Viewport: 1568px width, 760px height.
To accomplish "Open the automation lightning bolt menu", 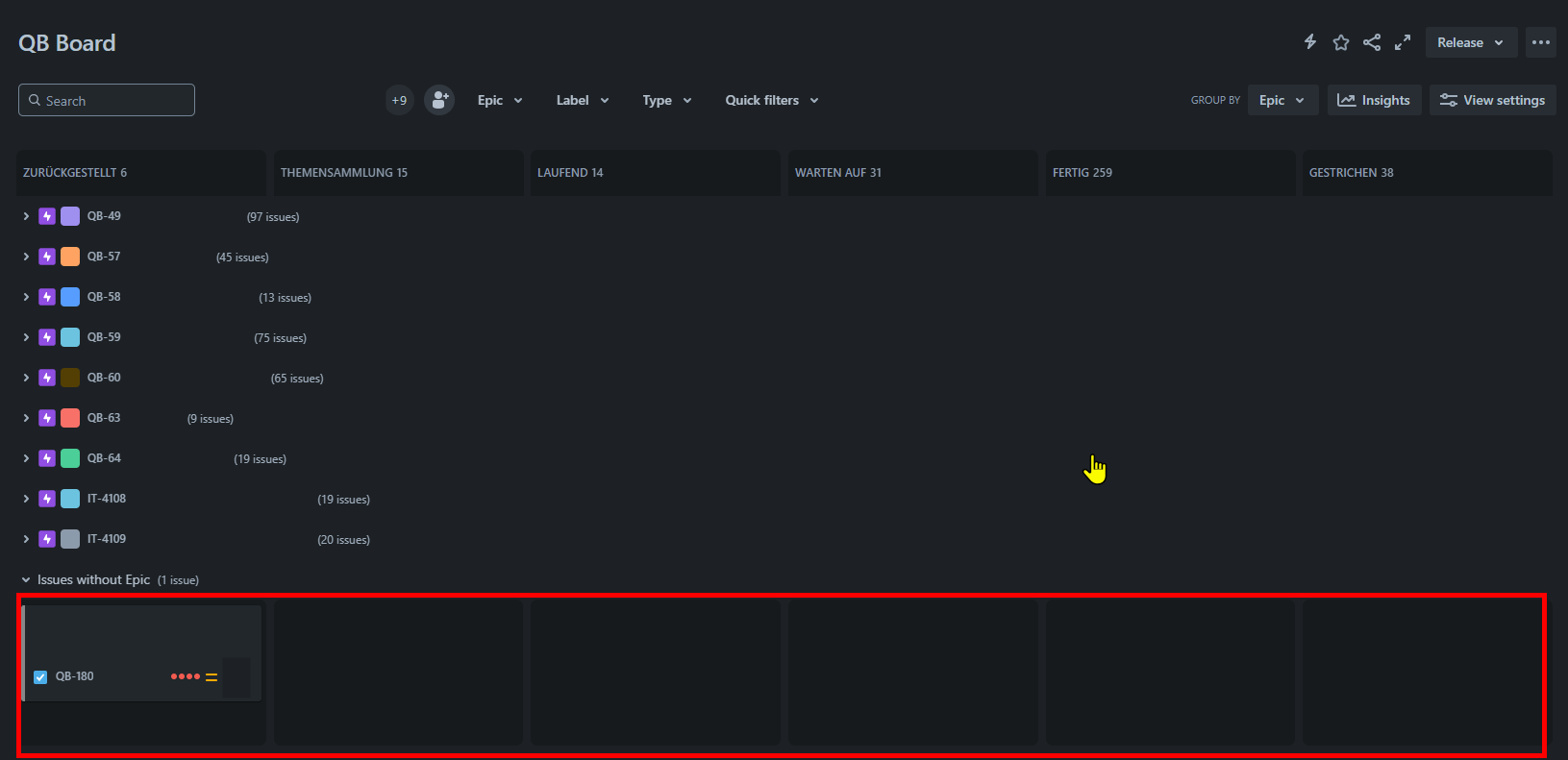I will pos(1309,42).
